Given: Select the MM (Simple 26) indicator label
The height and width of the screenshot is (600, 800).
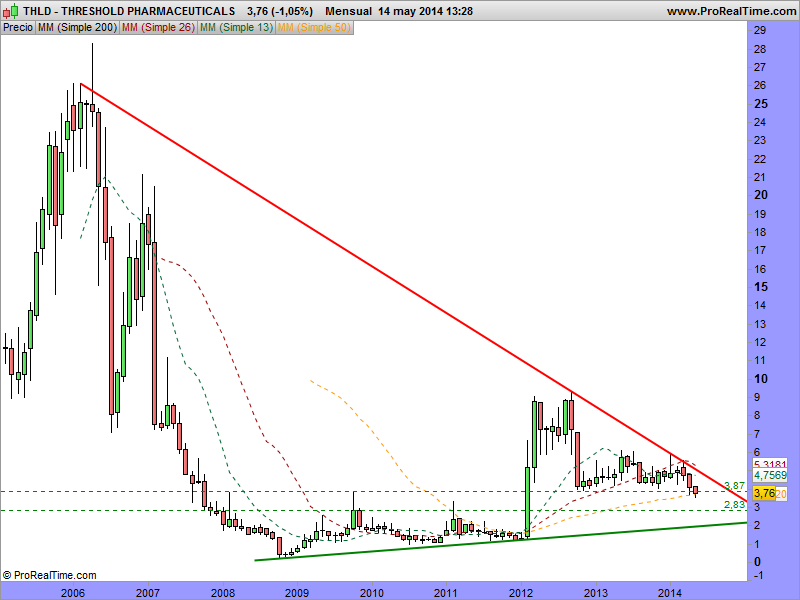Looking at the screenshot, I should click(x=159, y=28).
